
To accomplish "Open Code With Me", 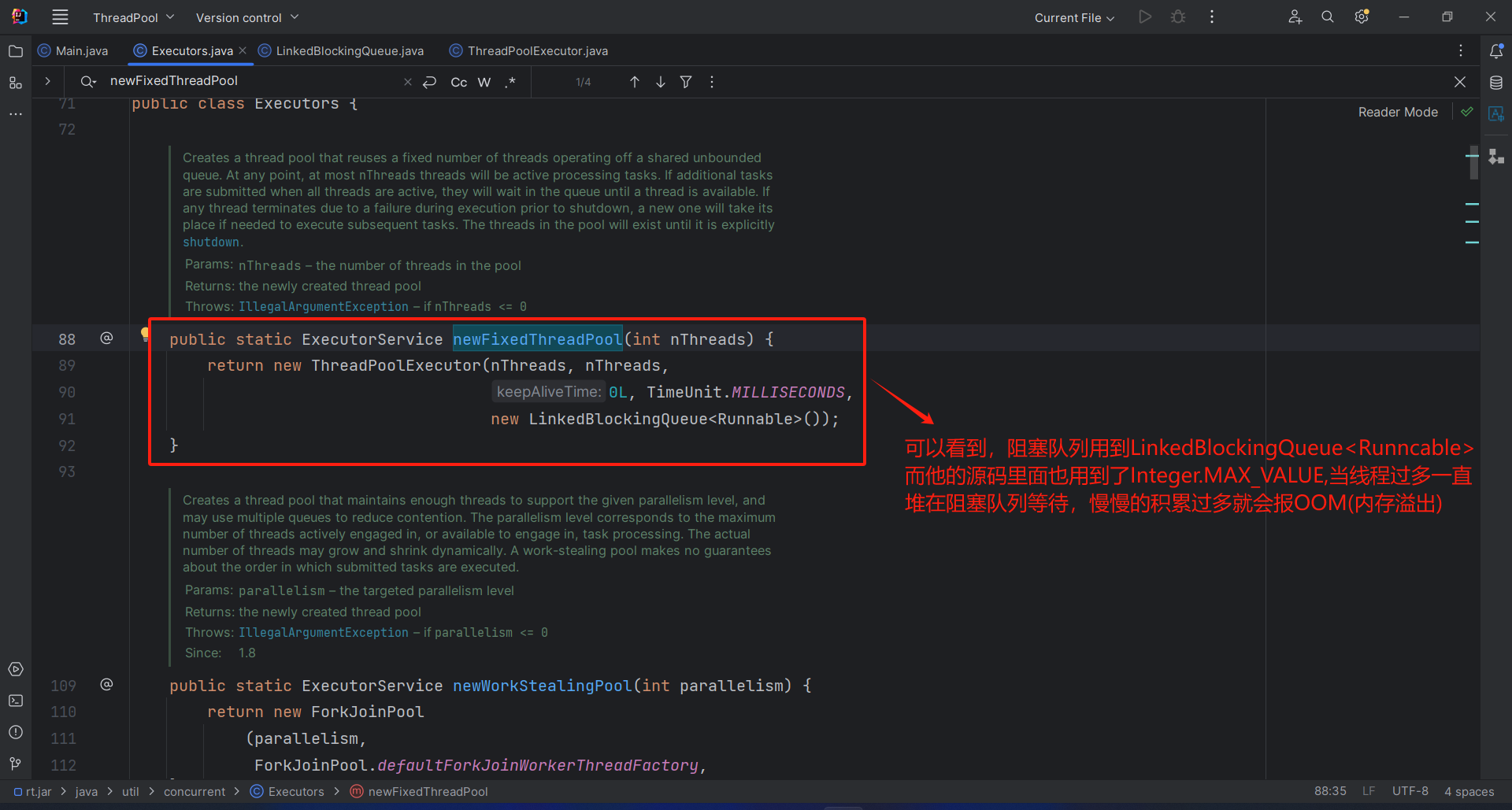I will (1295, 17).
